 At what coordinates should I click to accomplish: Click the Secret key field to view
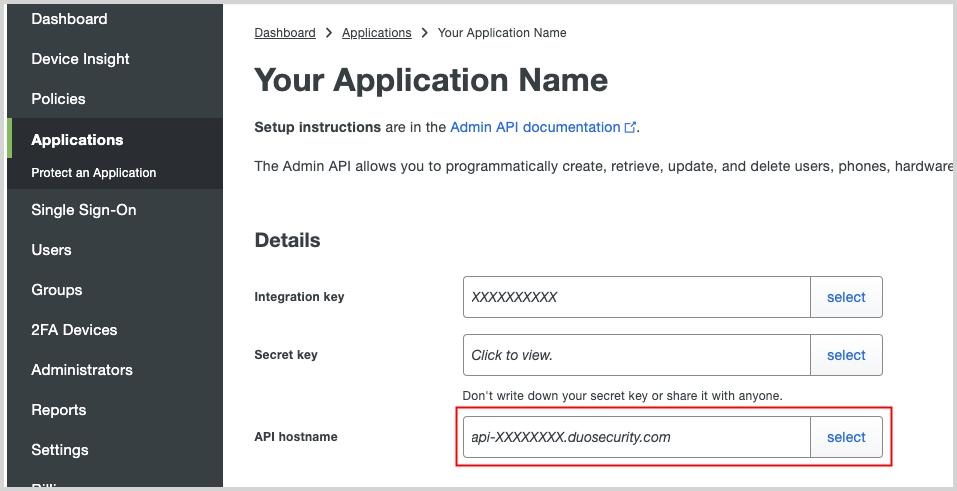[x=636, y=355]
